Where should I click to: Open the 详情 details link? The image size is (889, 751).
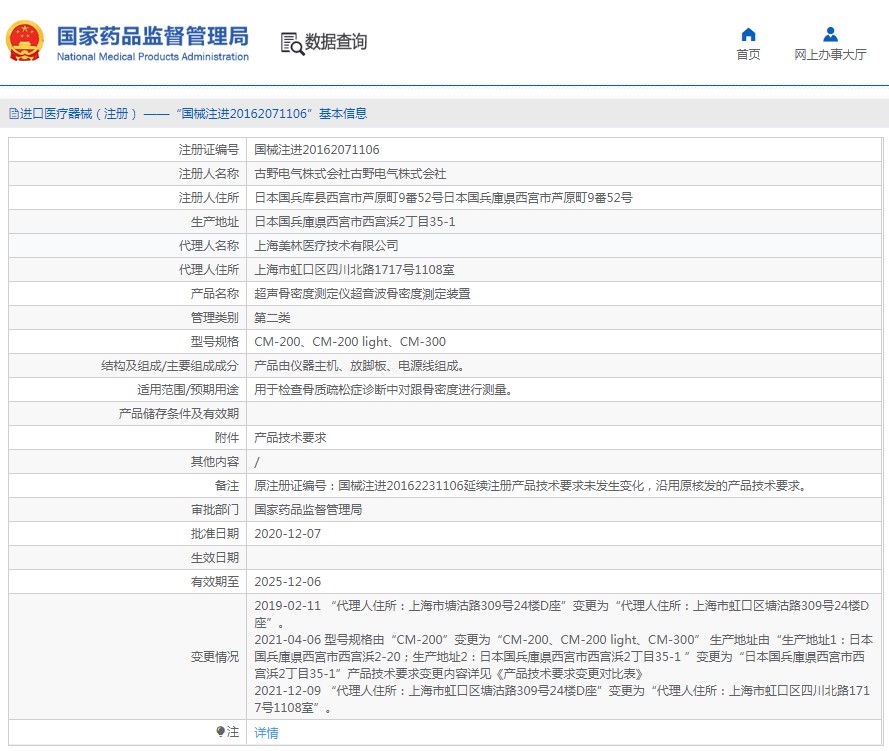click(x=266, y=733)
